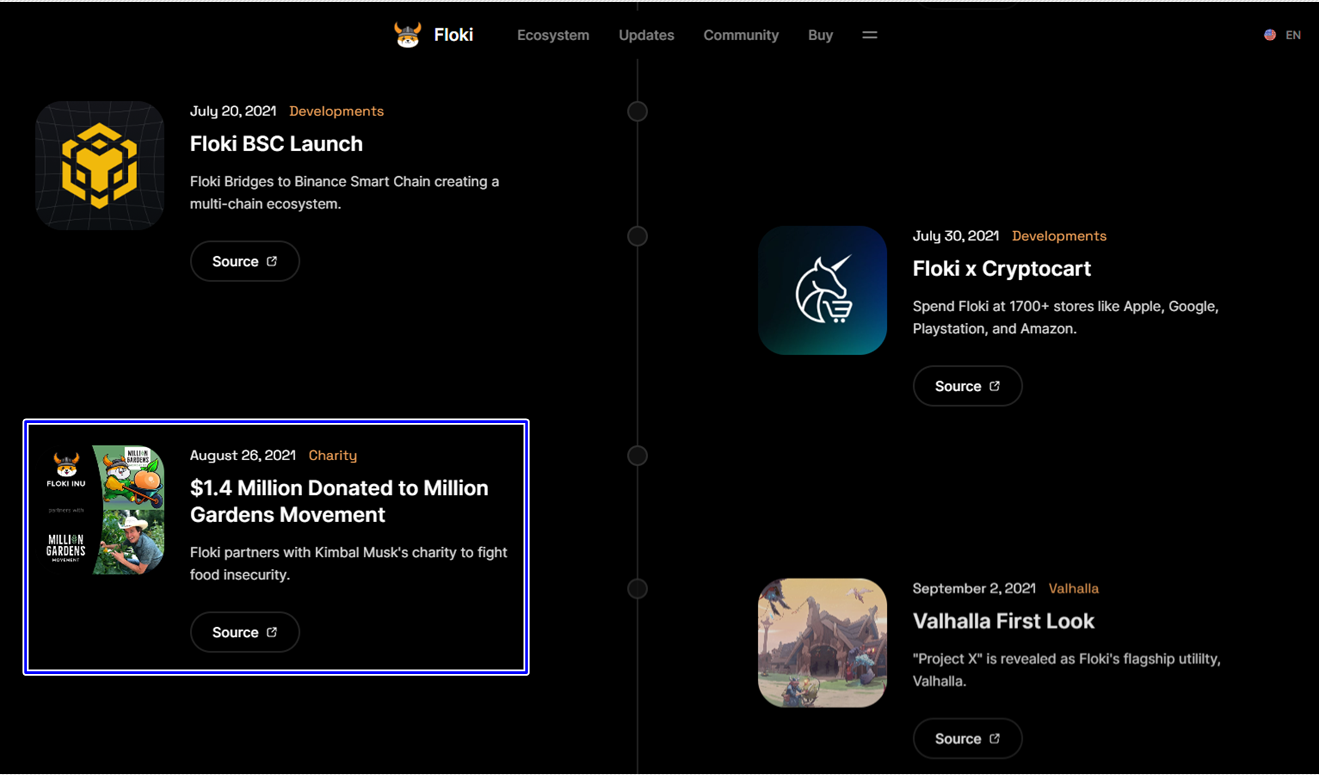Click the 'Project X' is revealed description
1319x775 pixels.
1067,670
